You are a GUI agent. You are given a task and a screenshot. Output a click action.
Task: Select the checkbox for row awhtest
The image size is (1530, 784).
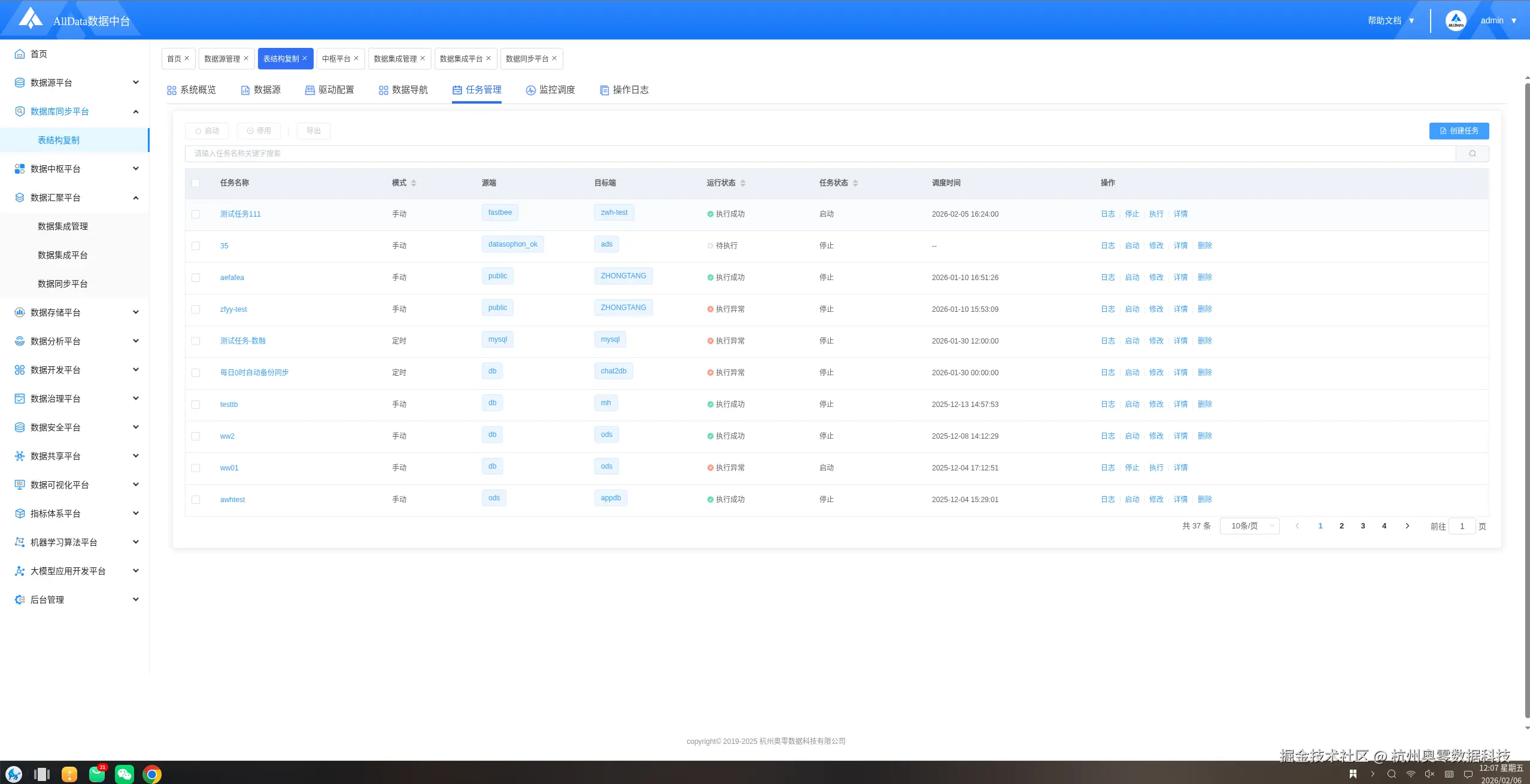196,500
